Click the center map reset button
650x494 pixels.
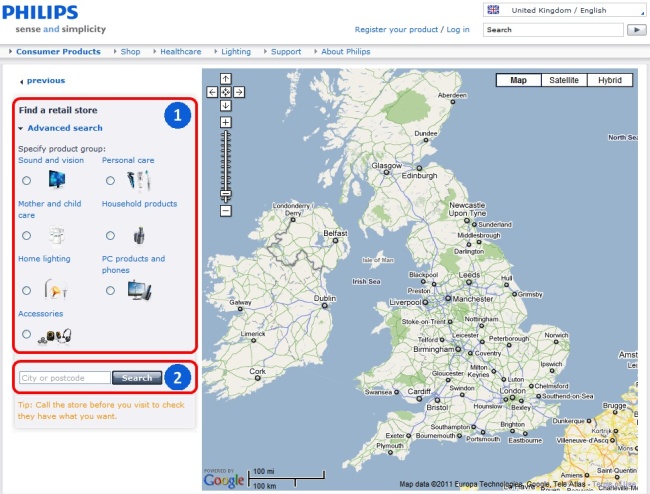coord(226,92)
